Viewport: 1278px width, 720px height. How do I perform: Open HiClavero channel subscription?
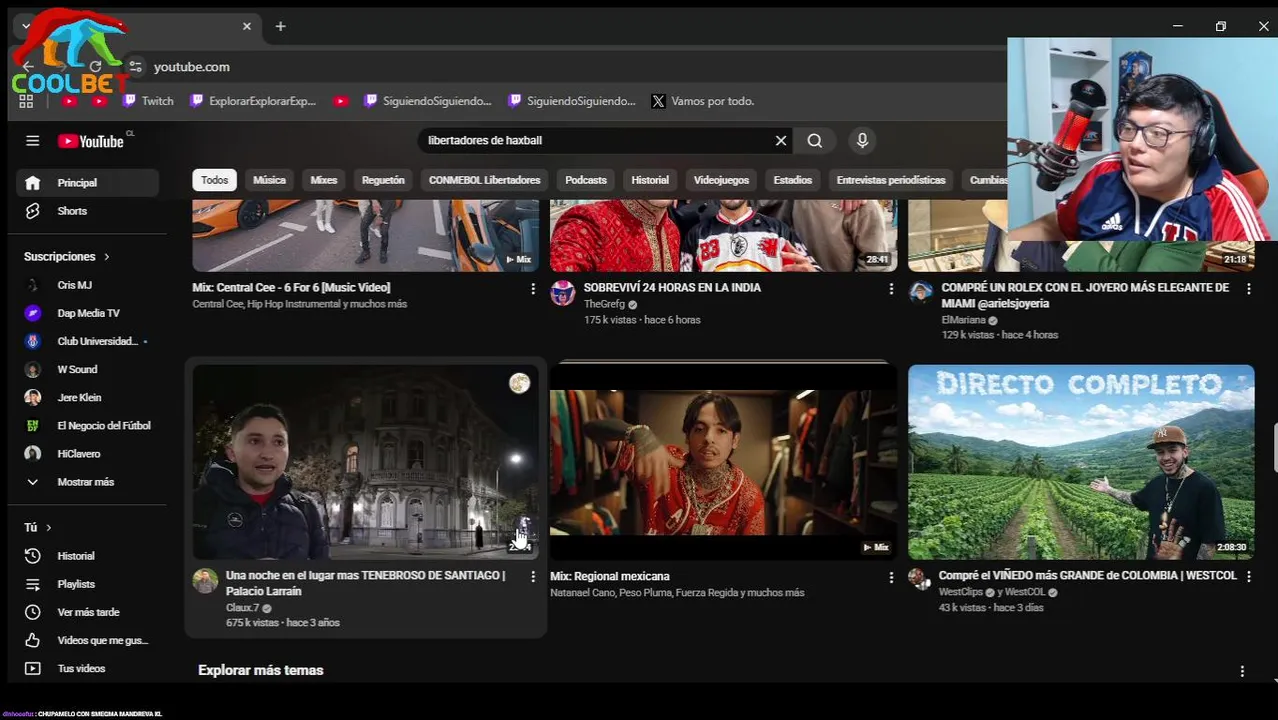point(88,453)
